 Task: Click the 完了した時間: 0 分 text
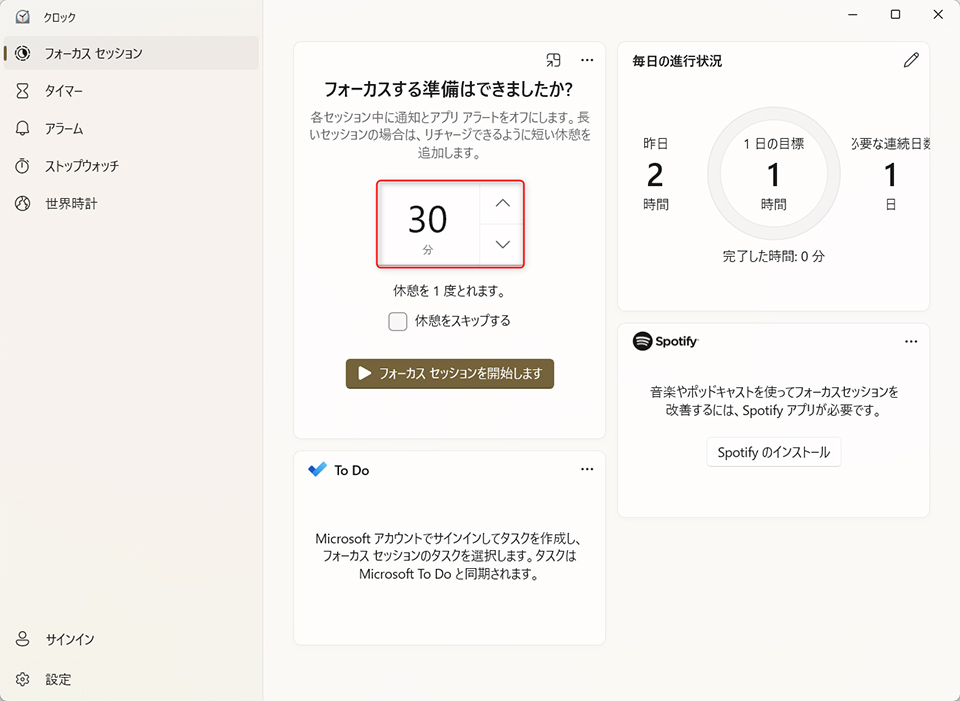[x=774, y=257]
